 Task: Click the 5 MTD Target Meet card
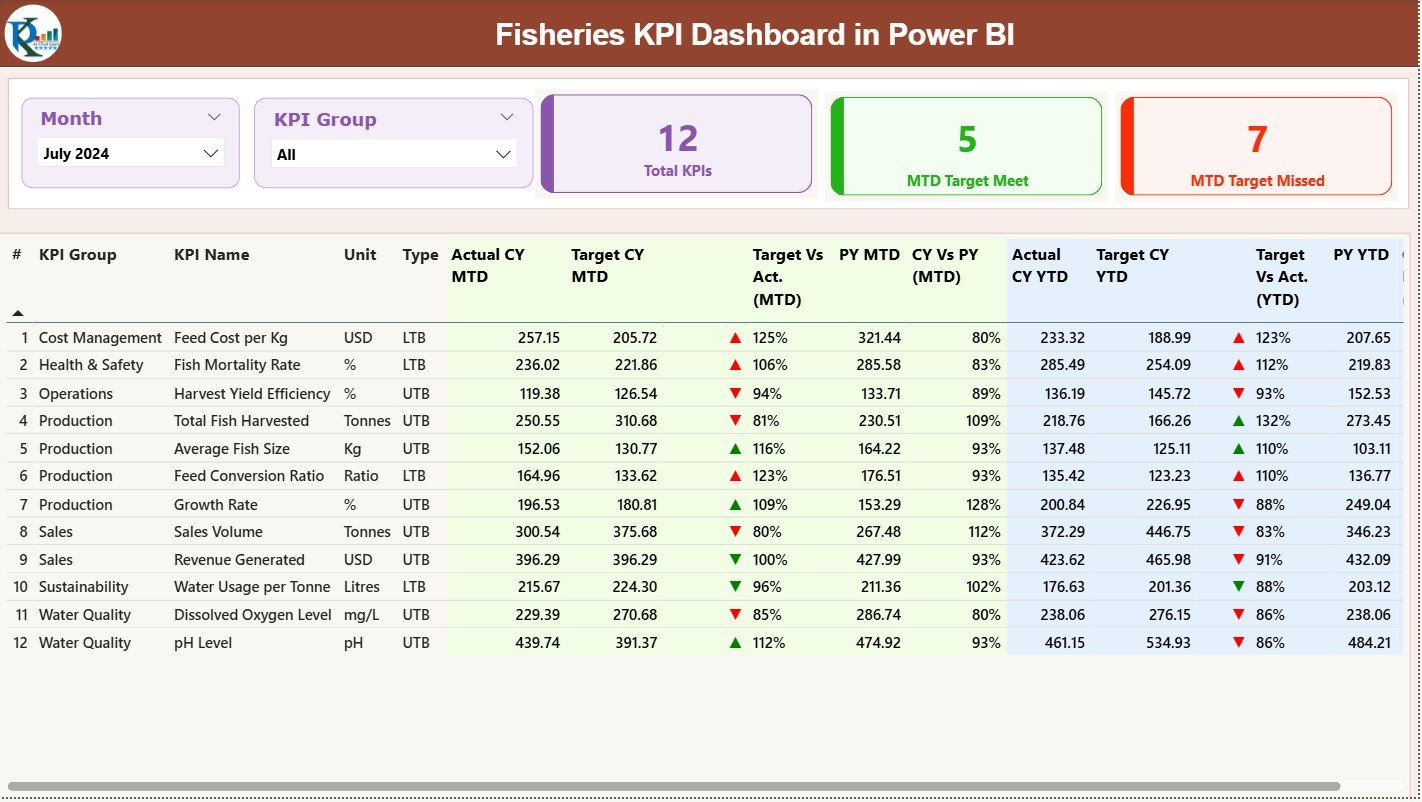coord(965,143)
